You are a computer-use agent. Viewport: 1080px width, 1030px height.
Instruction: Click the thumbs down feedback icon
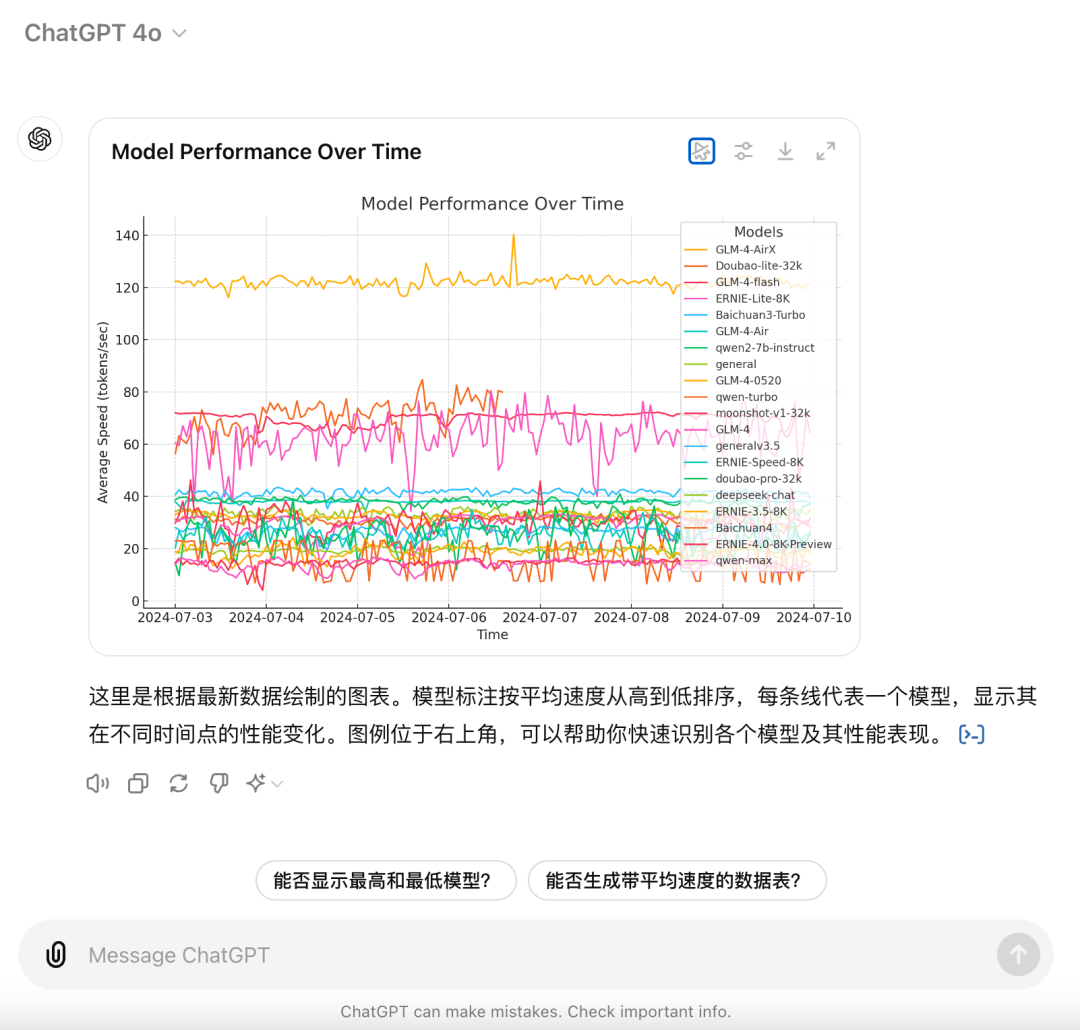coord(219,784)
